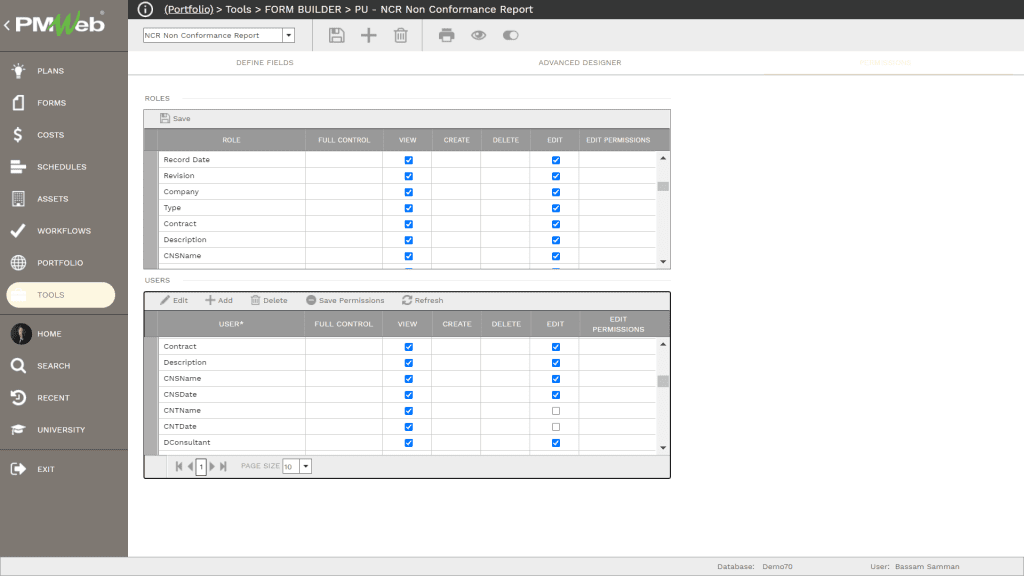Uncheck View for Company role row
1024x576 pixels.
coord(409,192)
